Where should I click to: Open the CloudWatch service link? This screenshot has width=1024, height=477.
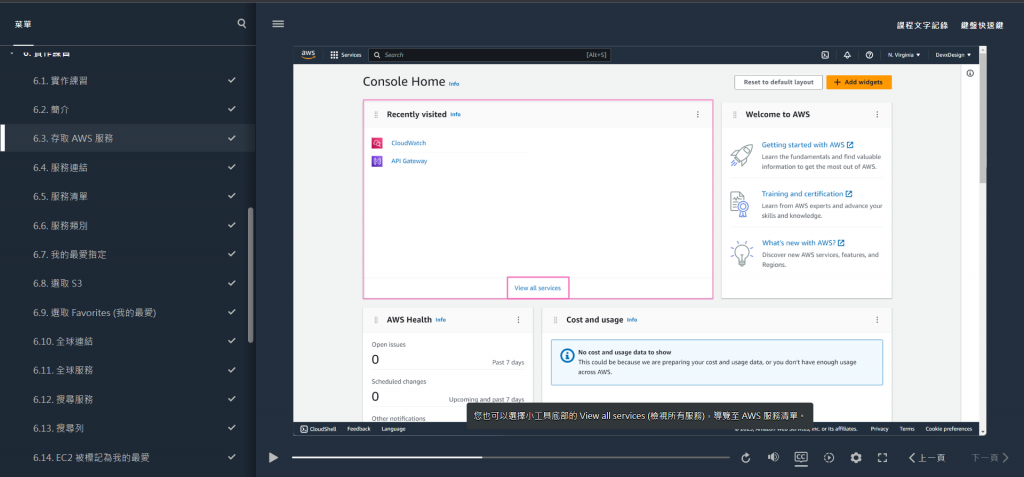pos(408,143)
